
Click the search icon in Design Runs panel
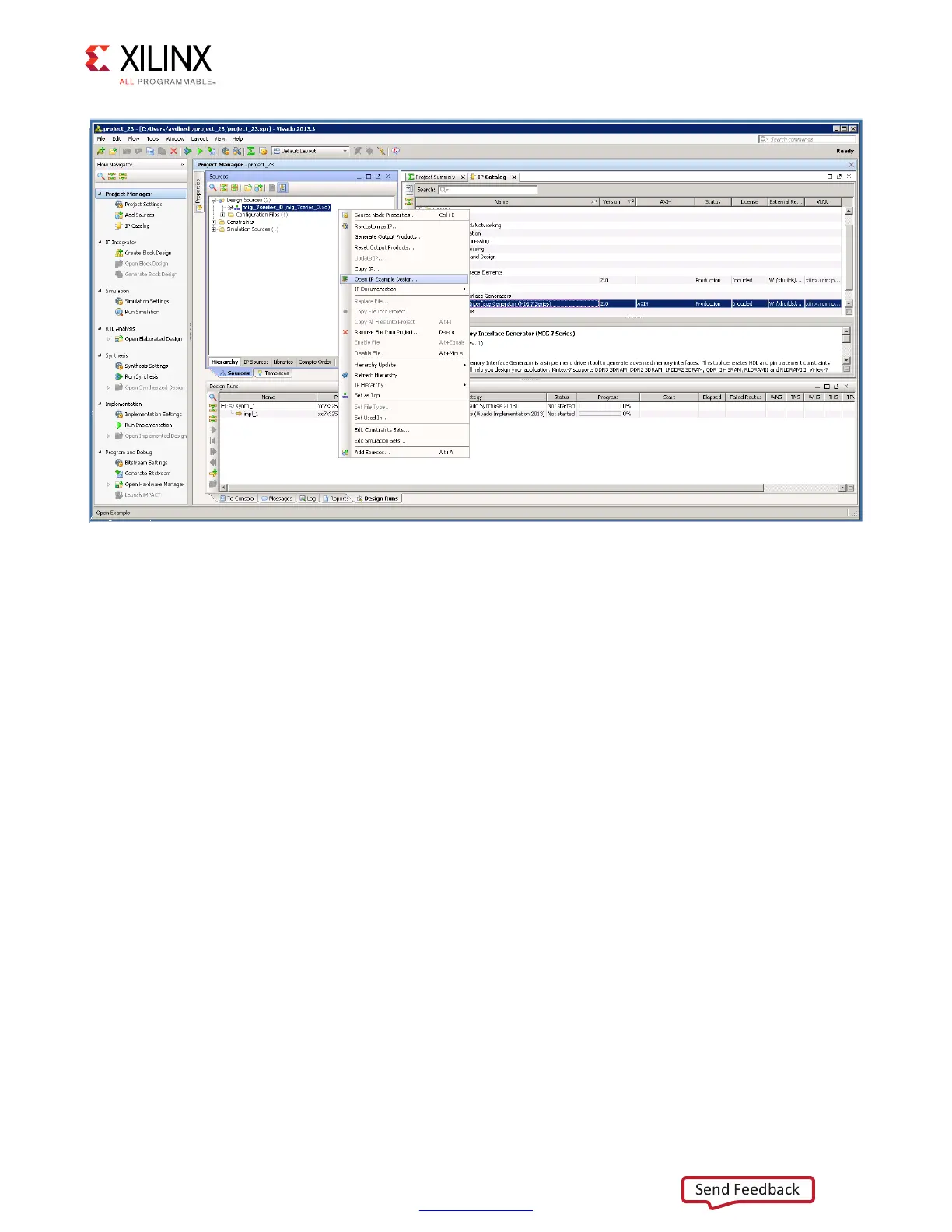[213, 397]
